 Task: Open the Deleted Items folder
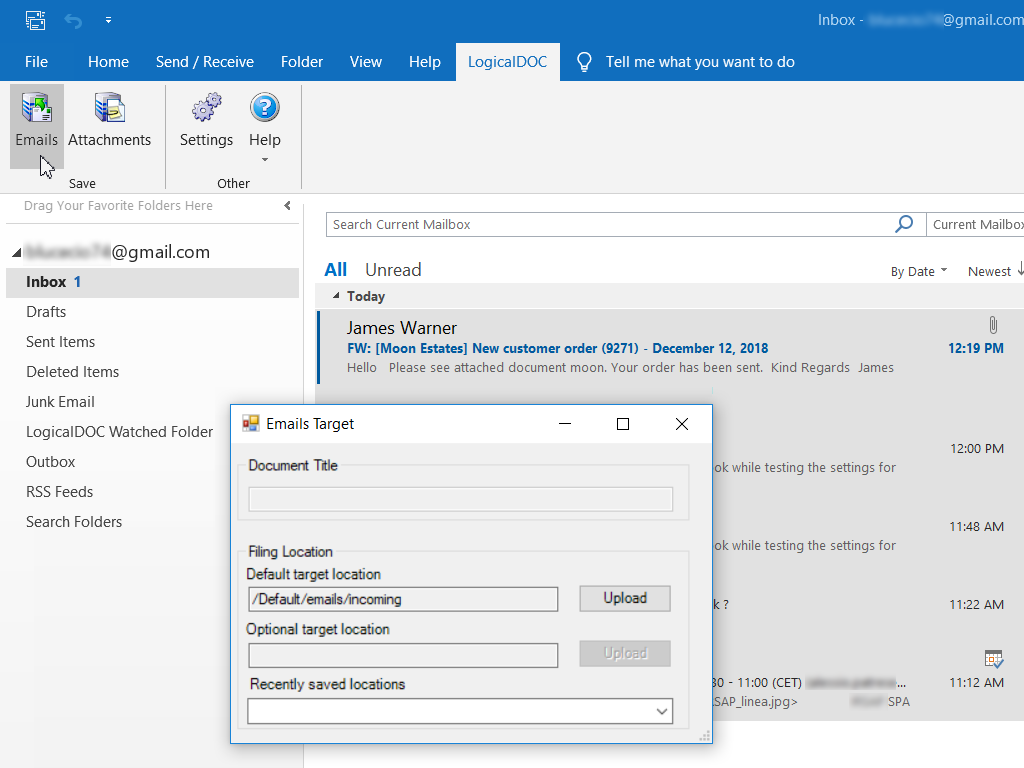pyautogui.click(x=72, y=372)
